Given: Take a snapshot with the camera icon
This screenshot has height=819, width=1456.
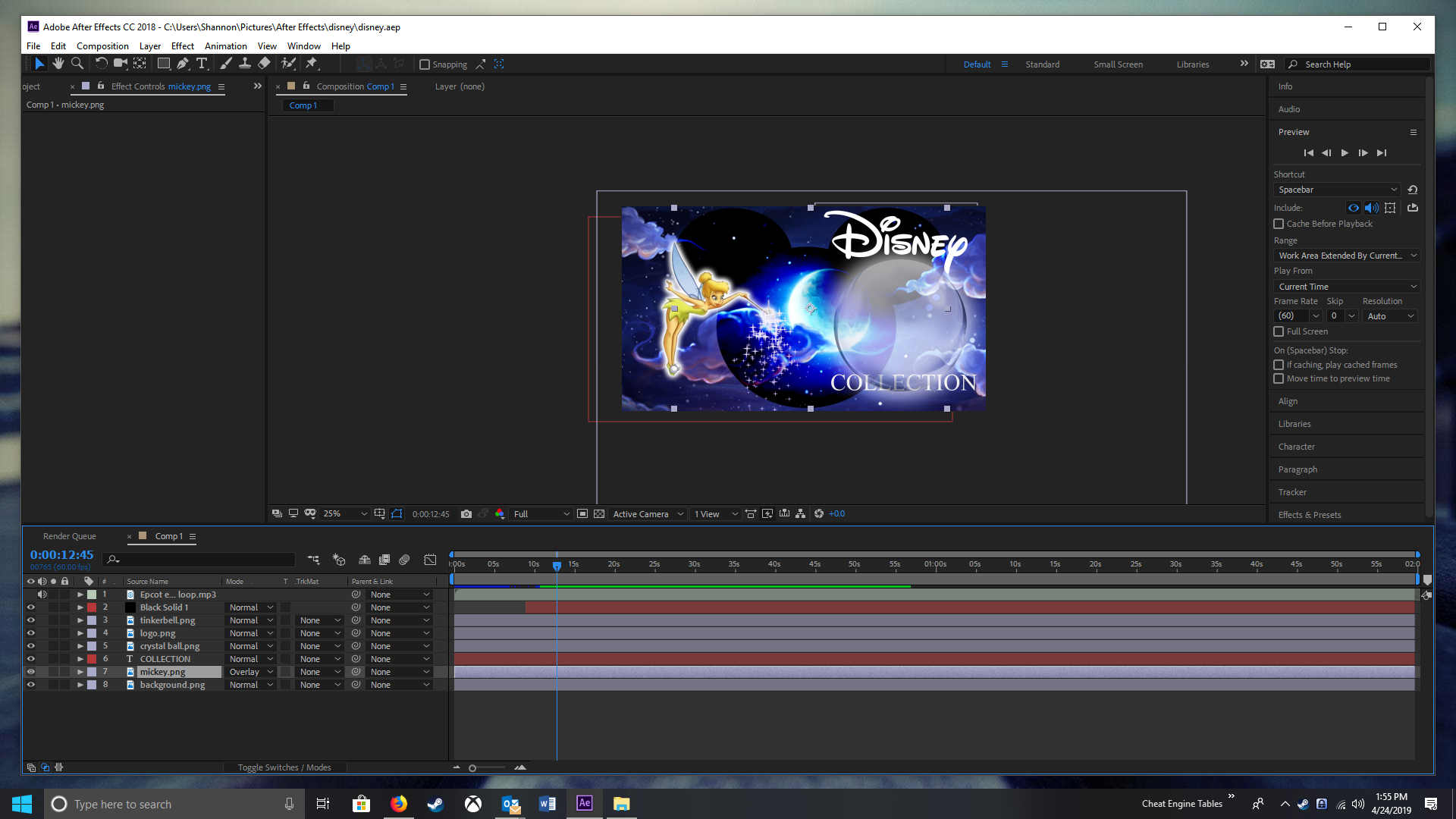Looking at the screenshot, I should 466,514.
